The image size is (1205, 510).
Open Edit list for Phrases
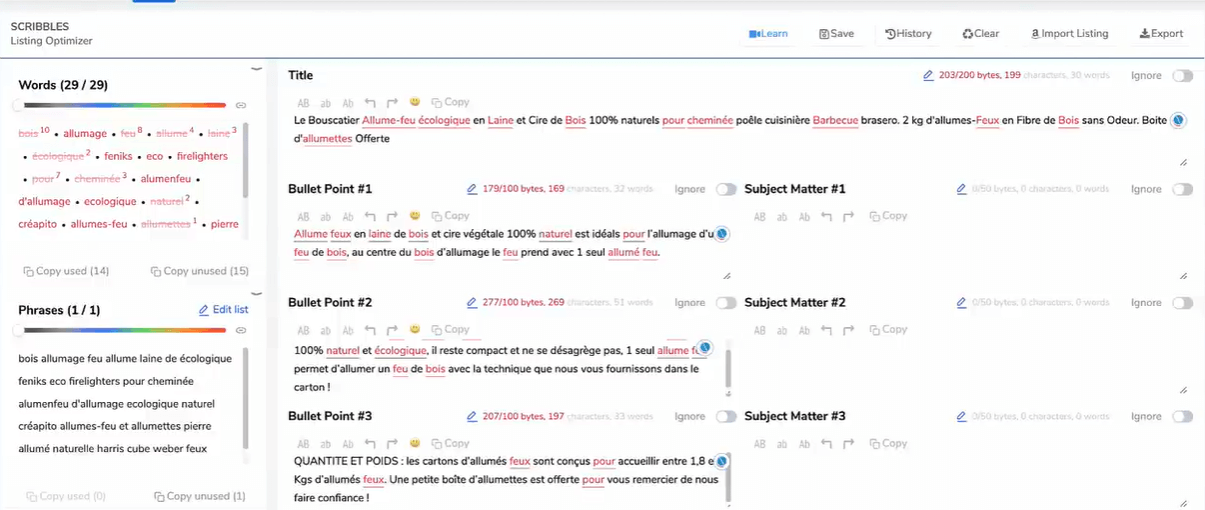click(x=223, y=310)
